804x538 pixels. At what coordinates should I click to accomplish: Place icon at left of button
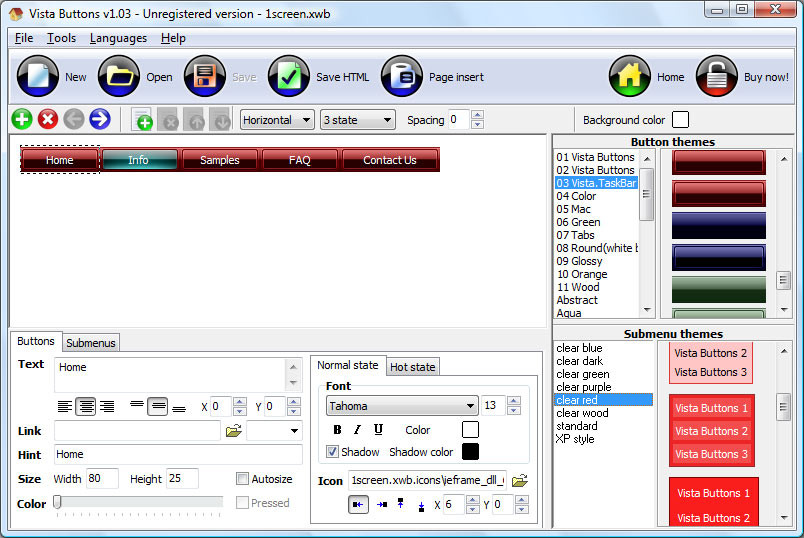click(358, 505)
